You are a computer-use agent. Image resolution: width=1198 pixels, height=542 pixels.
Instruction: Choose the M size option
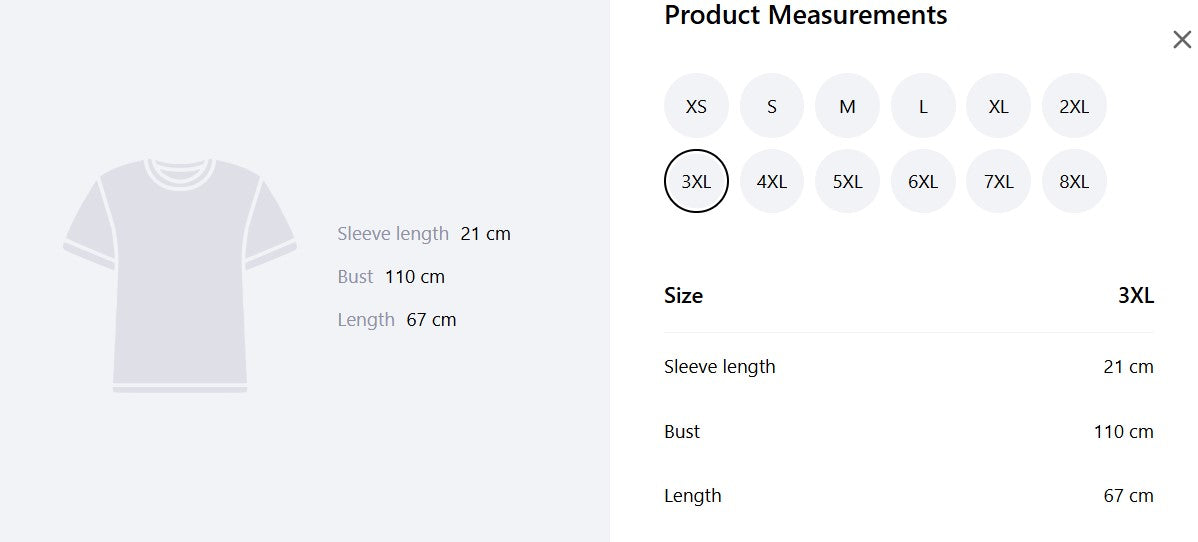[847, 106]
